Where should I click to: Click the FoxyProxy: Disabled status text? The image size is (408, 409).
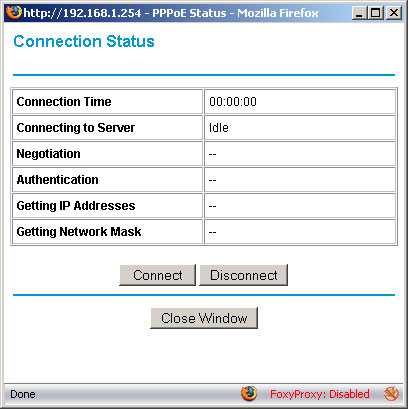pyautogui.click(x=319, y=394)
